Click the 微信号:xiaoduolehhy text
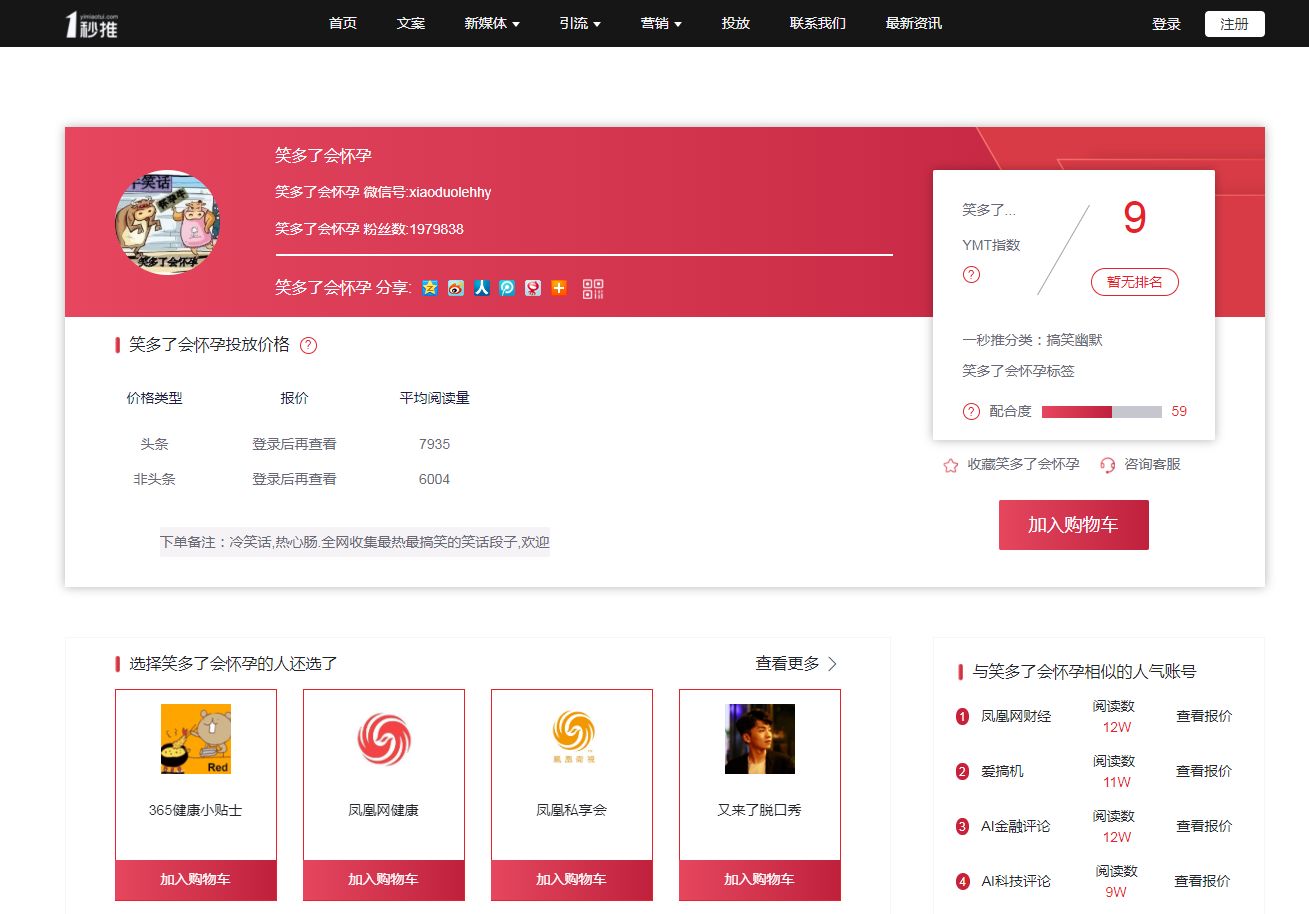 point(427,192)
